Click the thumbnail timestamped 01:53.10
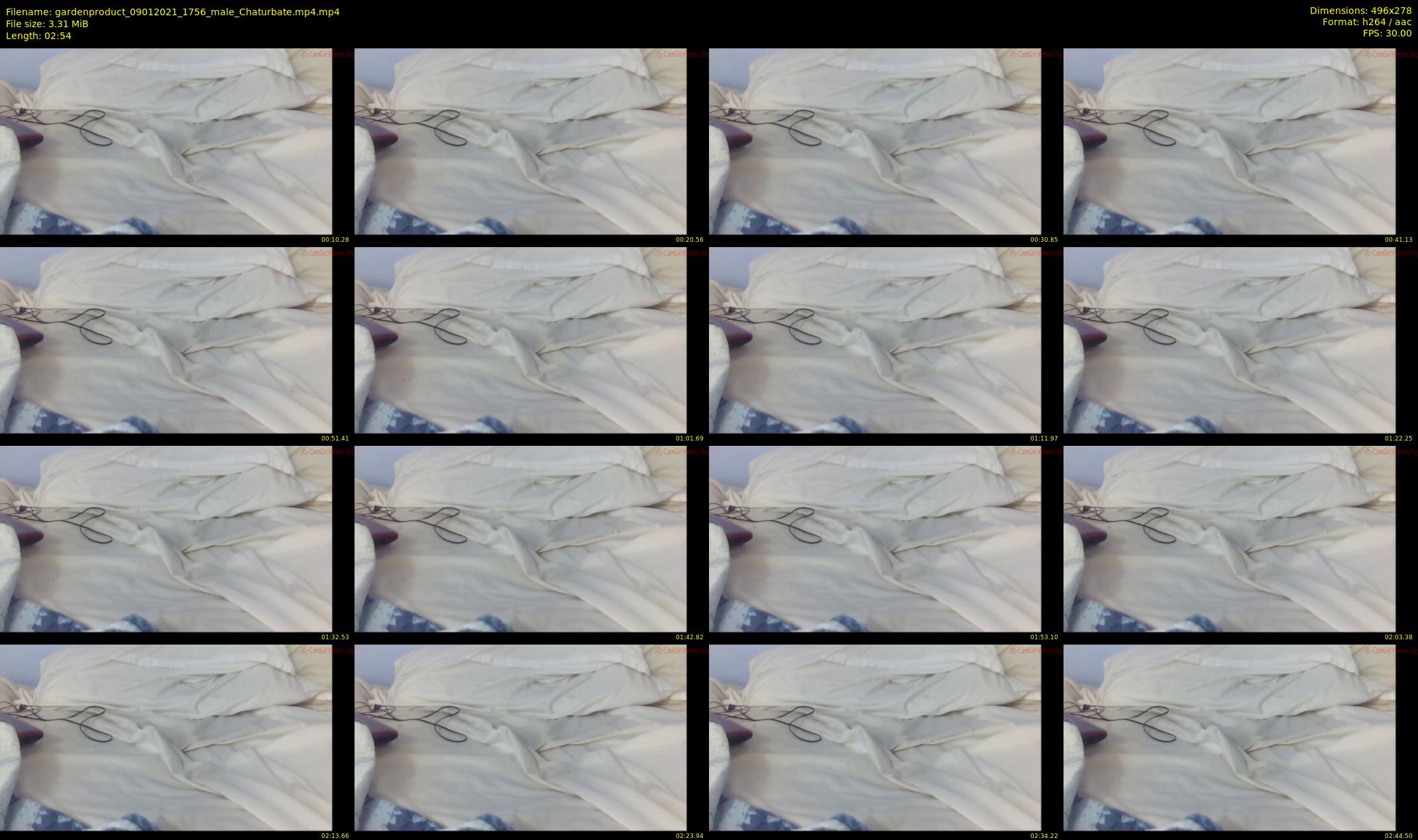1418x840 pixels. click(875, 539)
